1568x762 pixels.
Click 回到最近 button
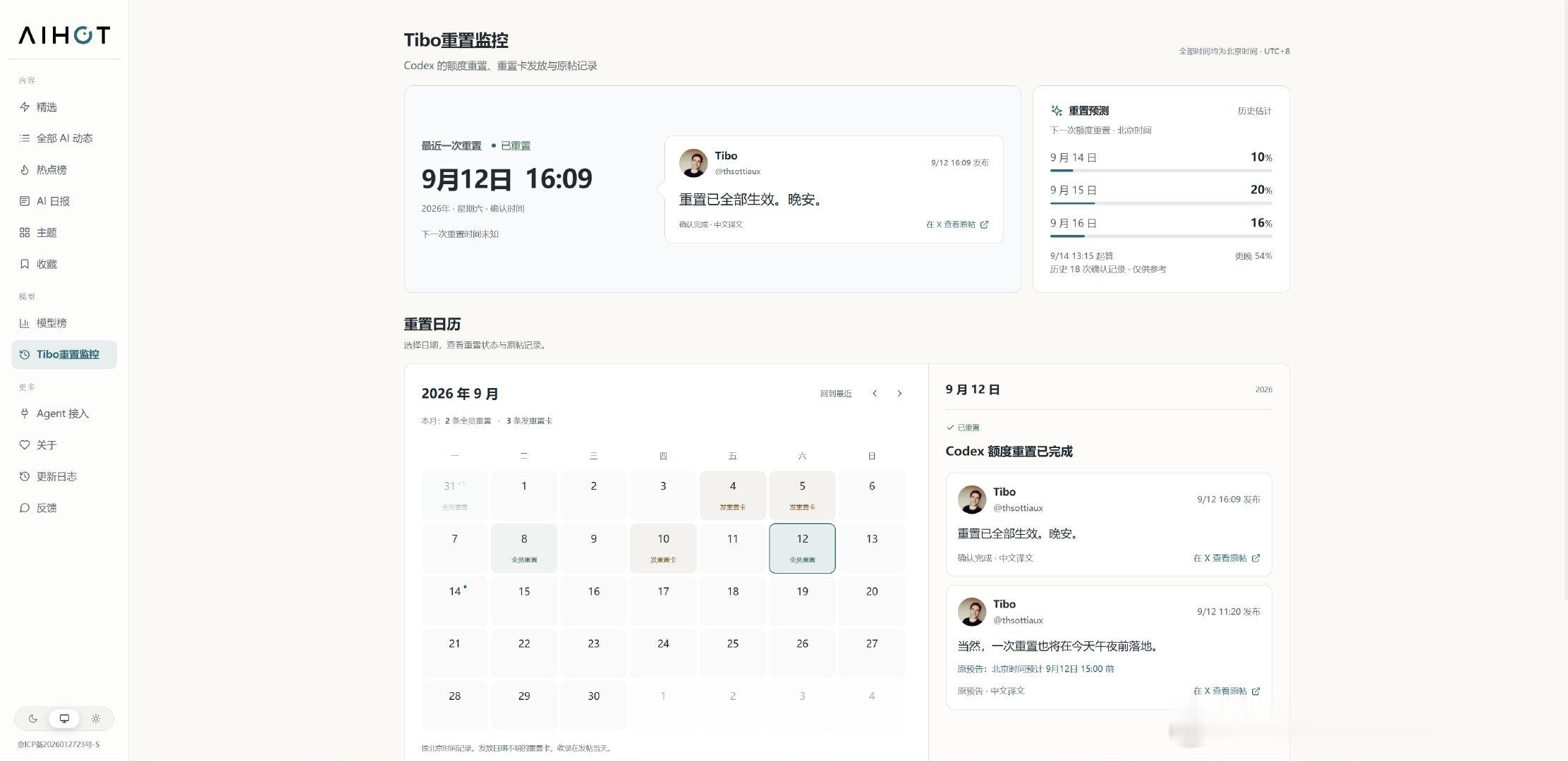(x=836, y=394)
